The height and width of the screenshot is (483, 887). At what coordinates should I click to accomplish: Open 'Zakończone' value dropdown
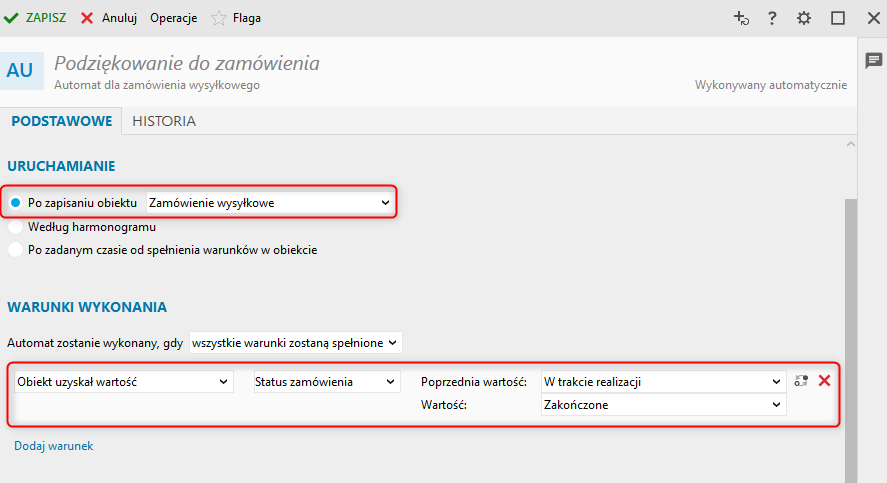tap(662, 405)
